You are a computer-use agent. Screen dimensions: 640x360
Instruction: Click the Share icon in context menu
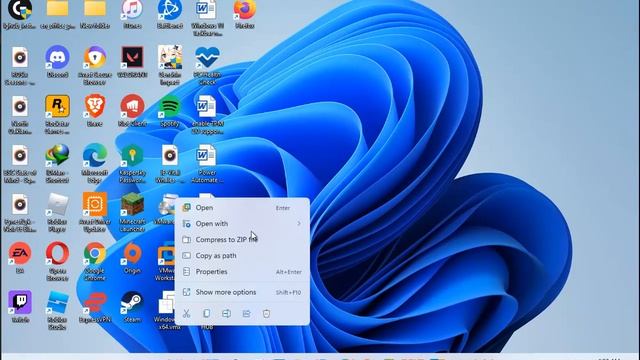pos(247,313)
